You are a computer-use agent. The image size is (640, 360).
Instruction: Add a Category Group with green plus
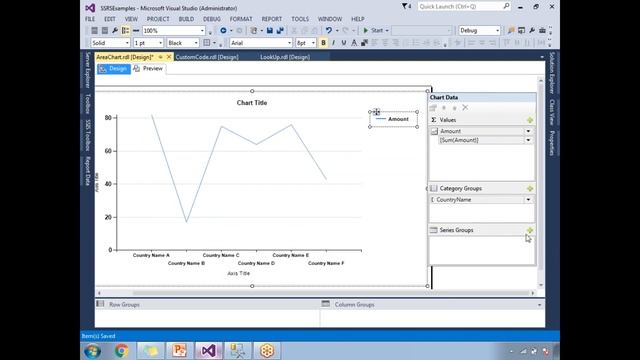click(x=530, y=189)
